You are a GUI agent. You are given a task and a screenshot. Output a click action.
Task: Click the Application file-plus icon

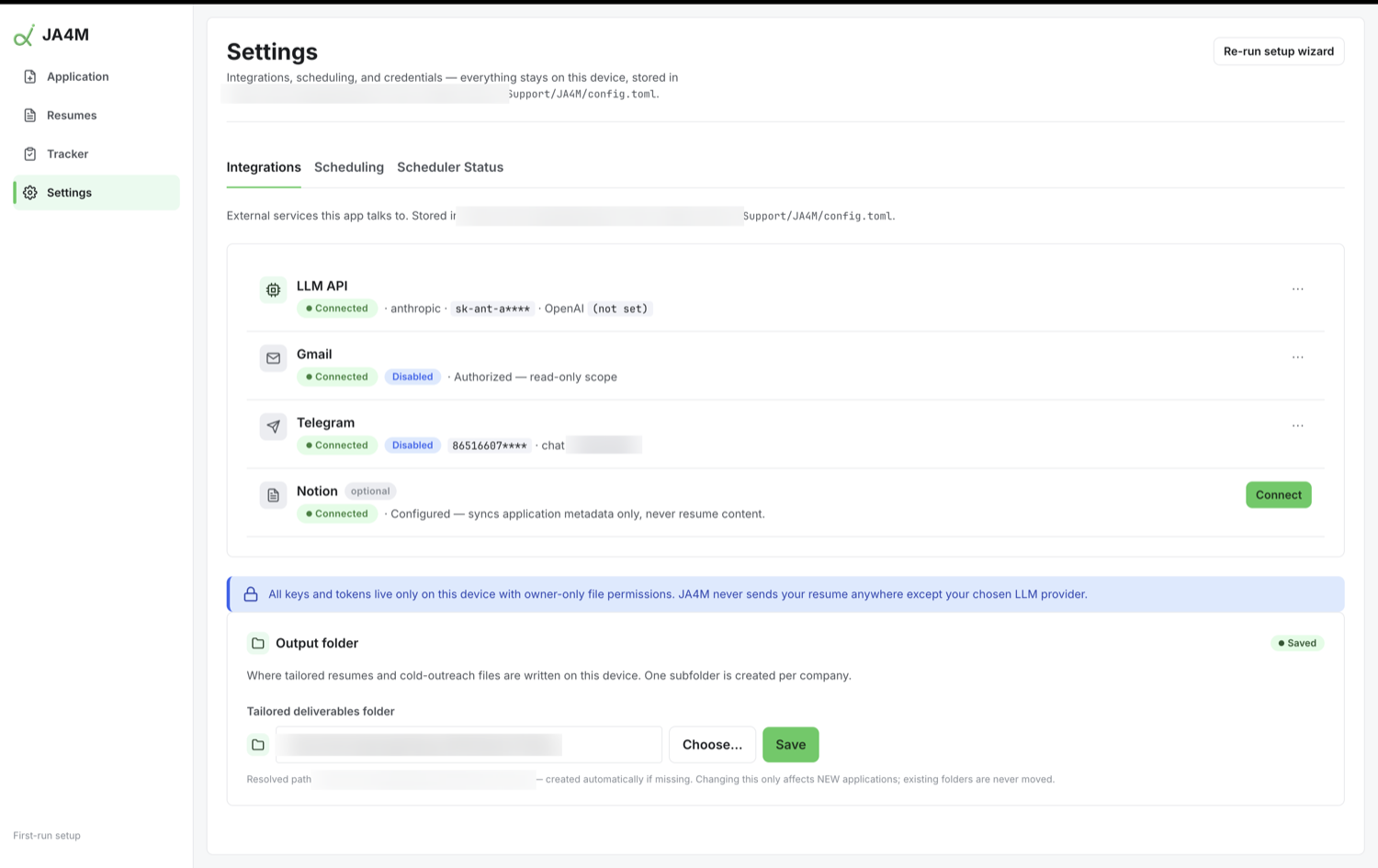pos(30,76)
